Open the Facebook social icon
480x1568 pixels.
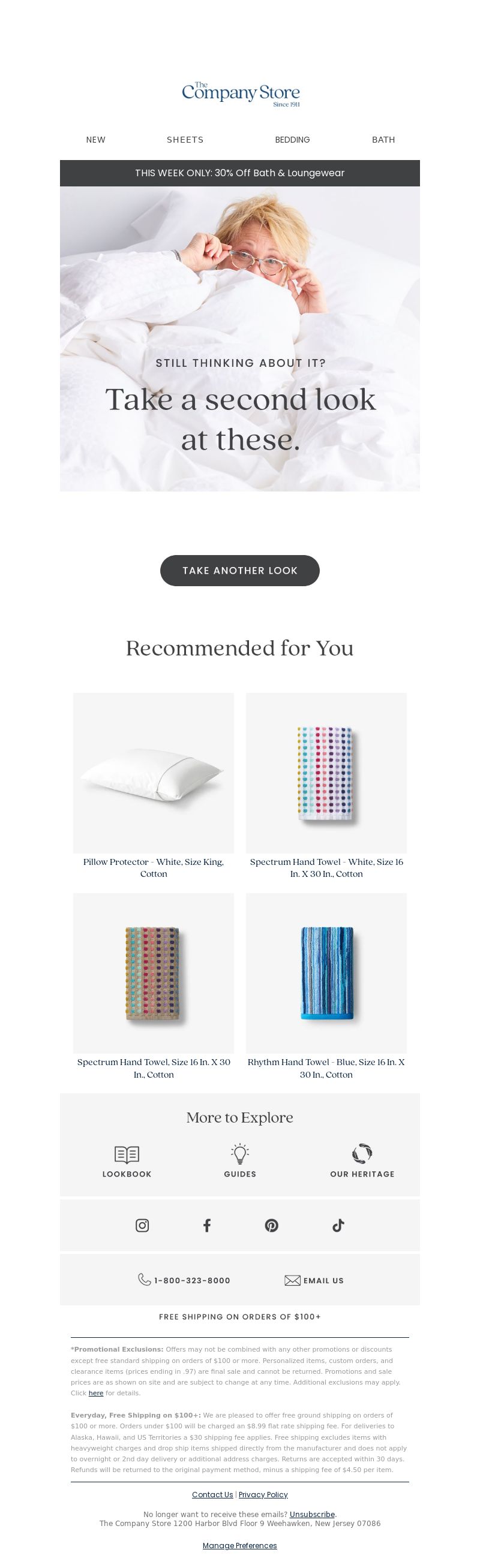tap(207, 1225)
